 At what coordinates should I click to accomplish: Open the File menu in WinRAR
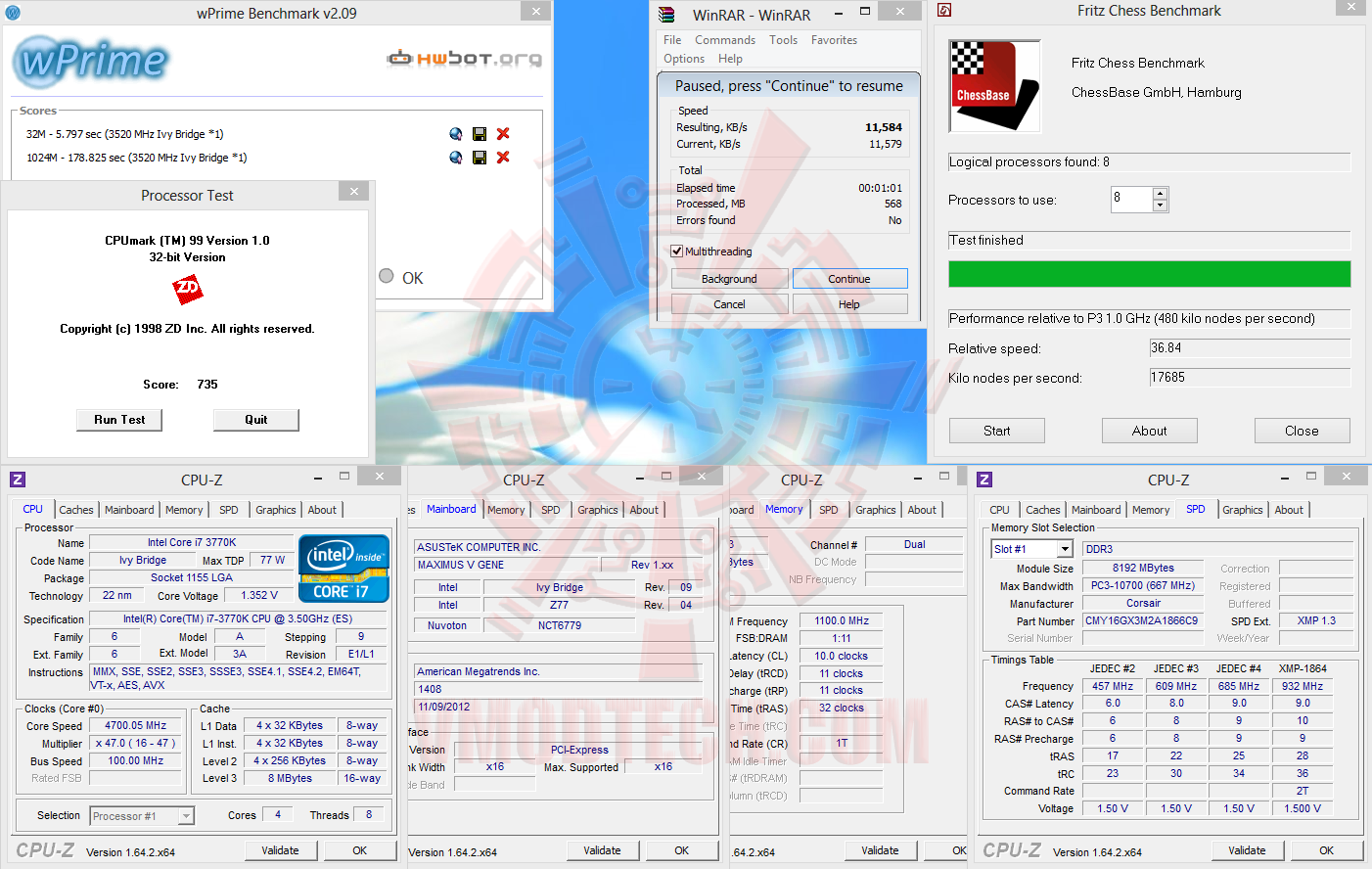pyautogui.click(x=672, y=40)
